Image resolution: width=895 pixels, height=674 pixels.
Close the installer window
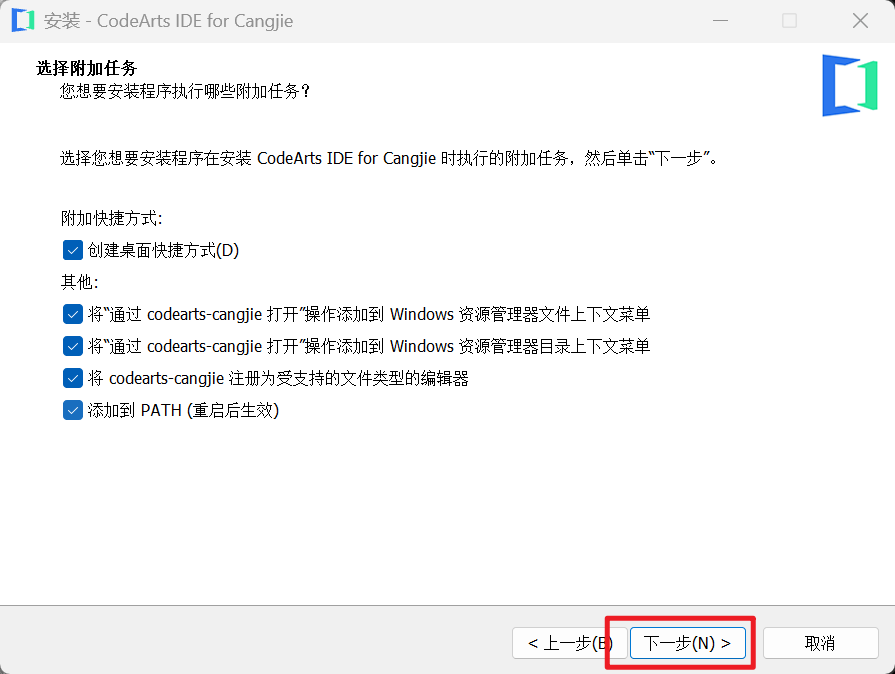pos(860,21)
